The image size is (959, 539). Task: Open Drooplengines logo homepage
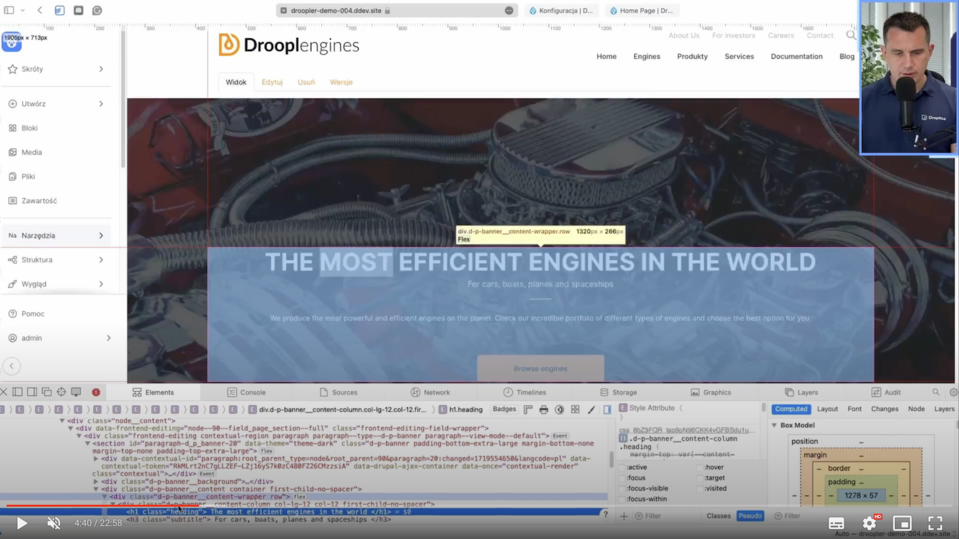[x=289, y=45]
